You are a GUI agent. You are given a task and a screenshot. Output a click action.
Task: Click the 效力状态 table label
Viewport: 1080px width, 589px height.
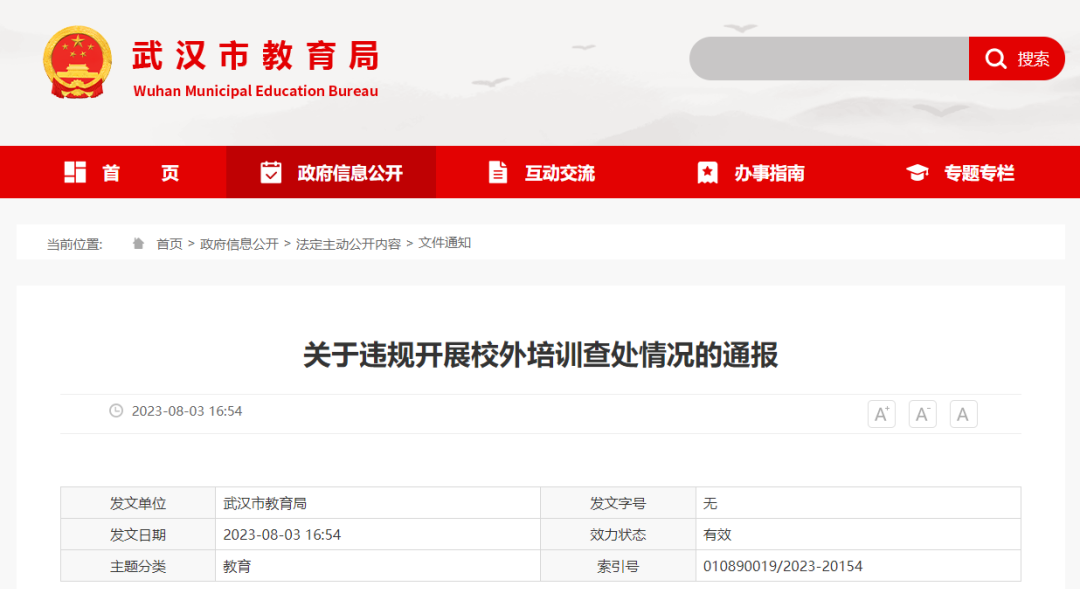pyautogui.click(x=618, y=535)
